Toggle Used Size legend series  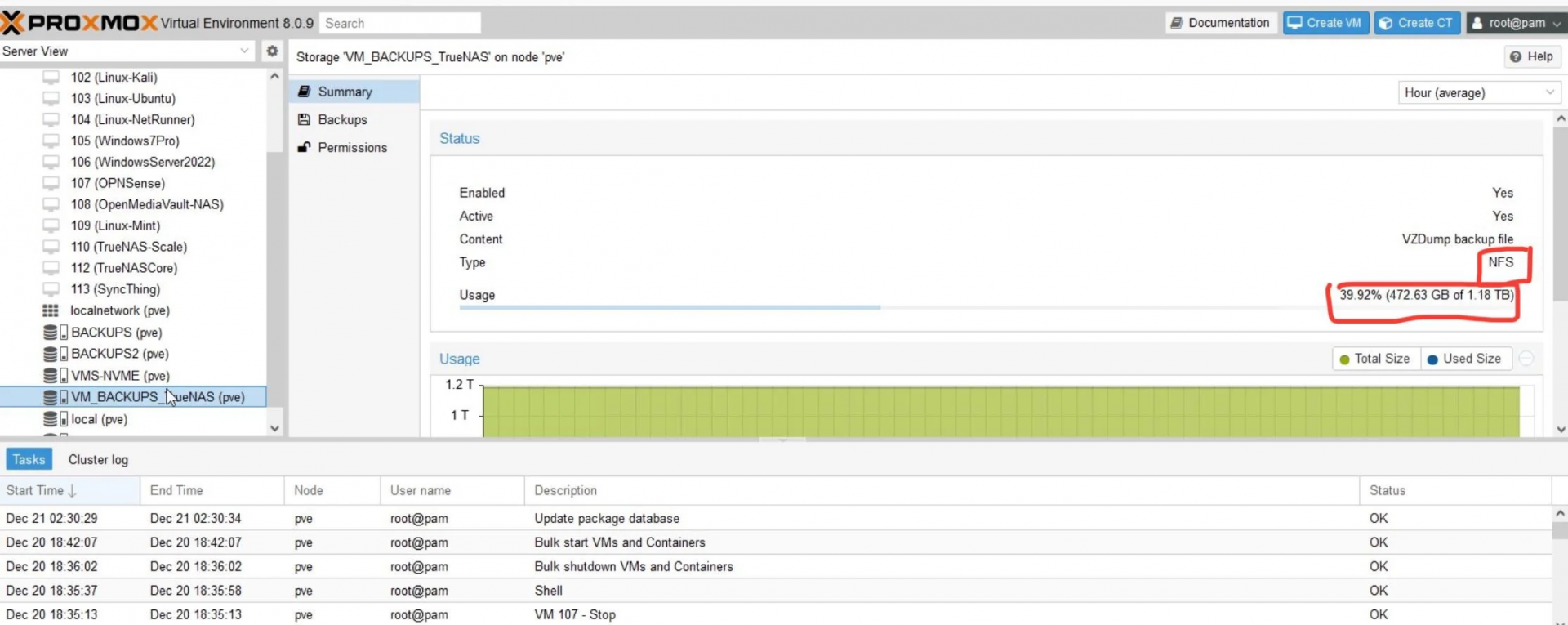(1464, 359)
